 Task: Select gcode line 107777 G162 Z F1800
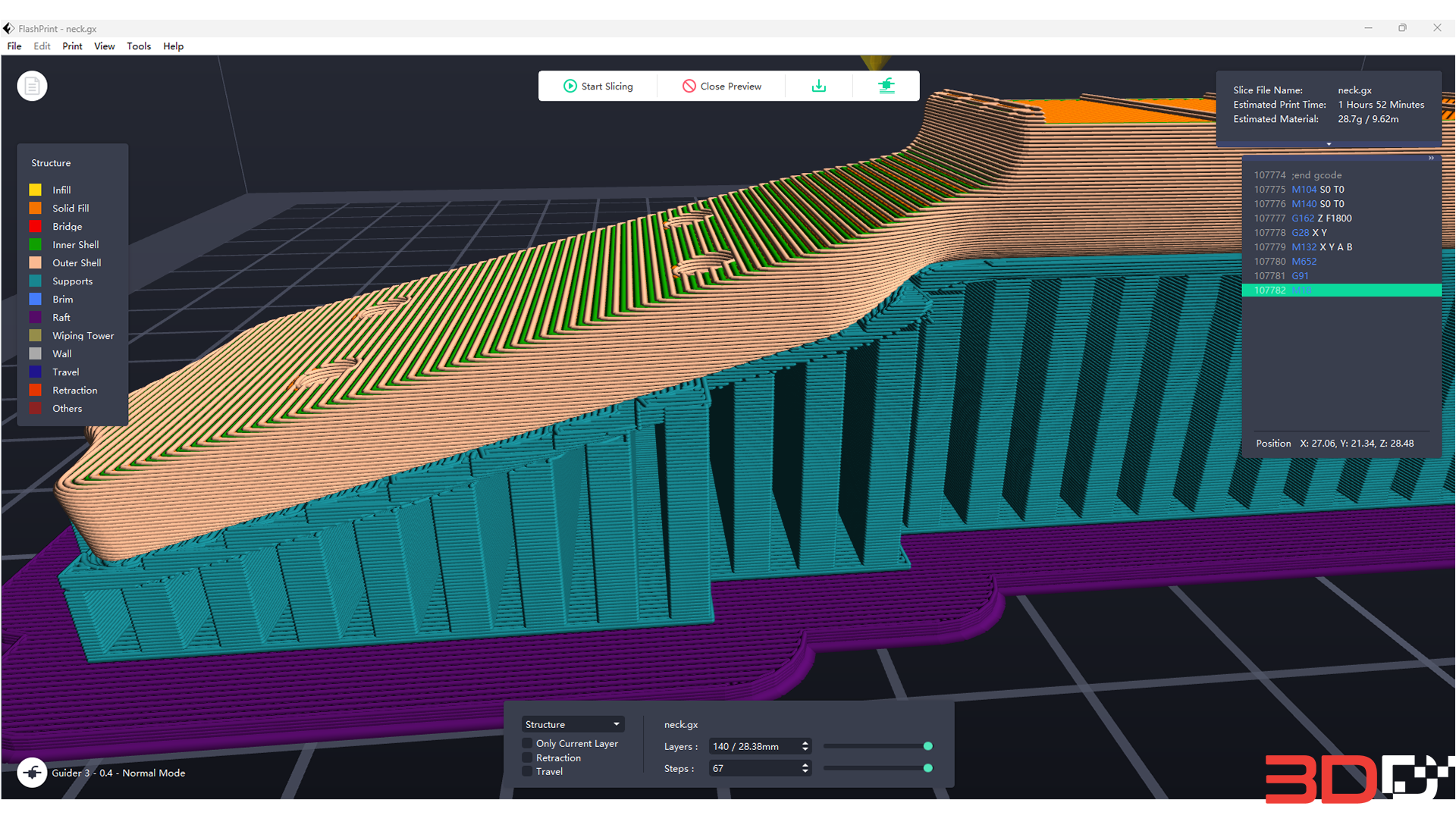click(1341, 218)
